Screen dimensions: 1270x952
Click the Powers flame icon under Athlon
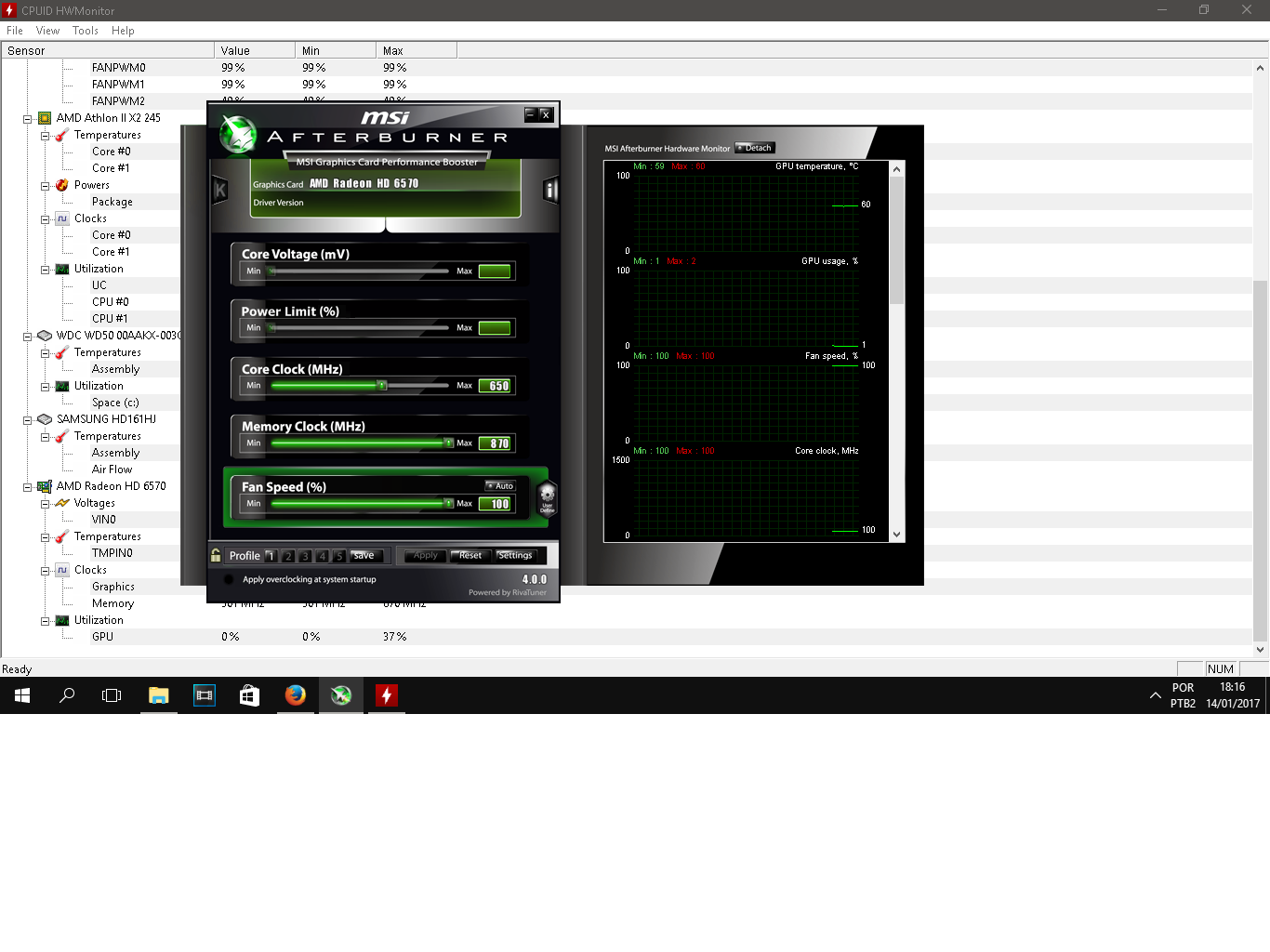[62, 185]
